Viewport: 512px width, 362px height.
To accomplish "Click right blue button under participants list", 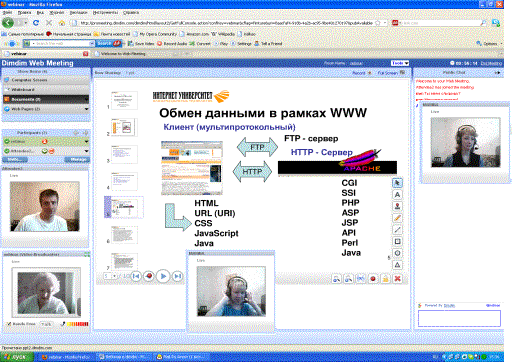I will 77,160.
